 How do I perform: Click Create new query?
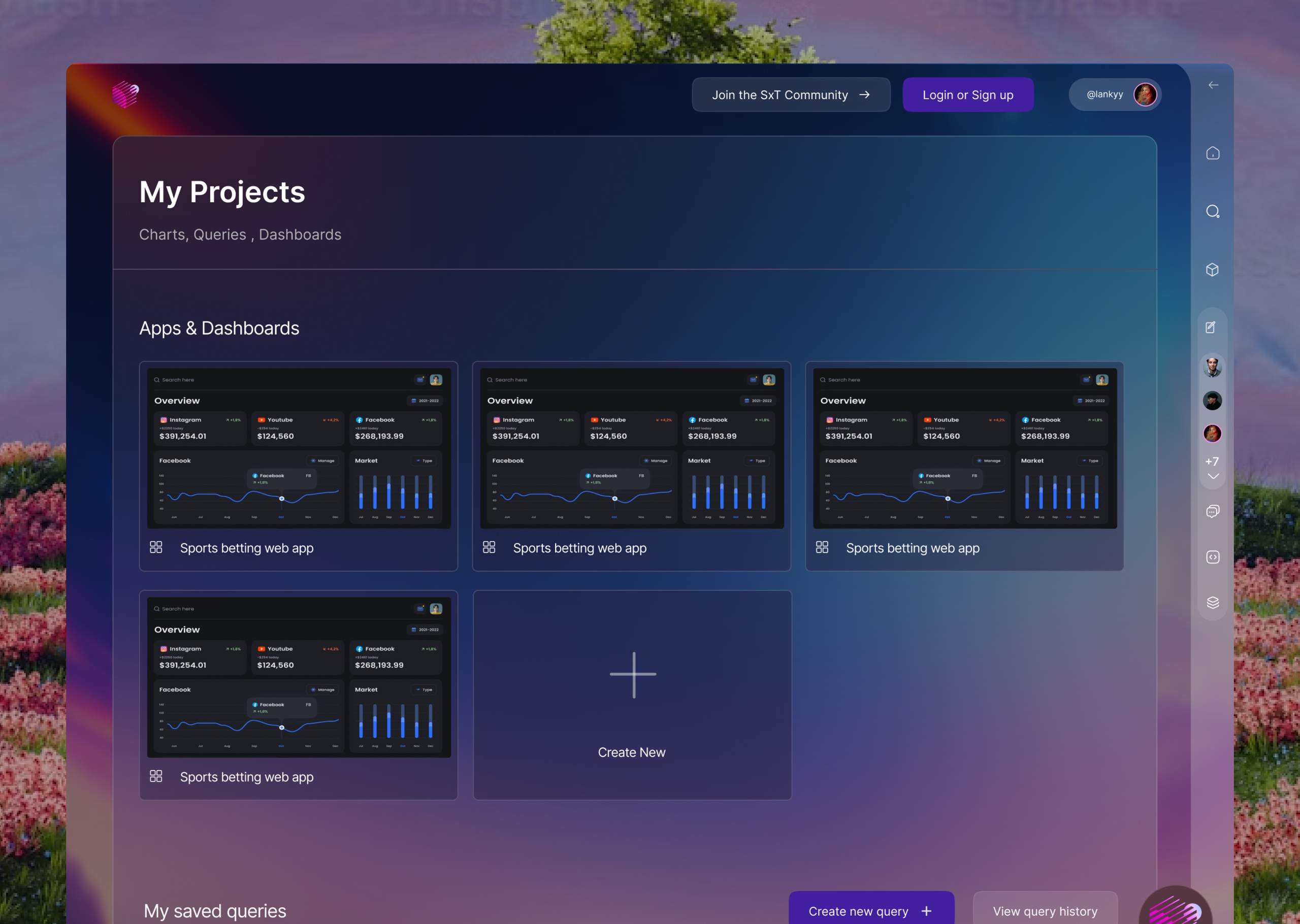(870, 911)
